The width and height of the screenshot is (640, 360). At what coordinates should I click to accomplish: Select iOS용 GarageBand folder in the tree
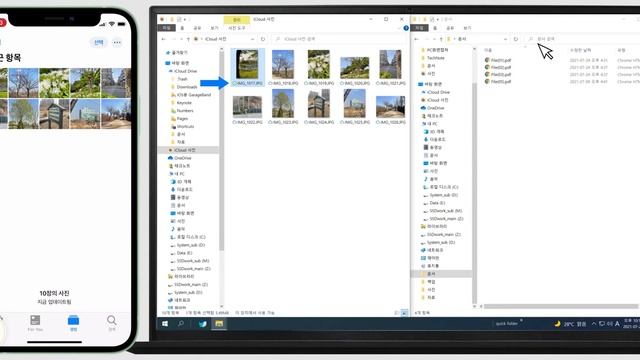click(191, 95)
